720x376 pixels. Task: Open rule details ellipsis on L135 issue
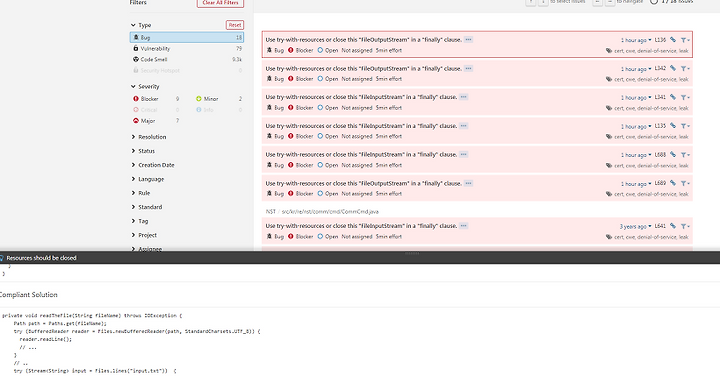pos(464,126)
